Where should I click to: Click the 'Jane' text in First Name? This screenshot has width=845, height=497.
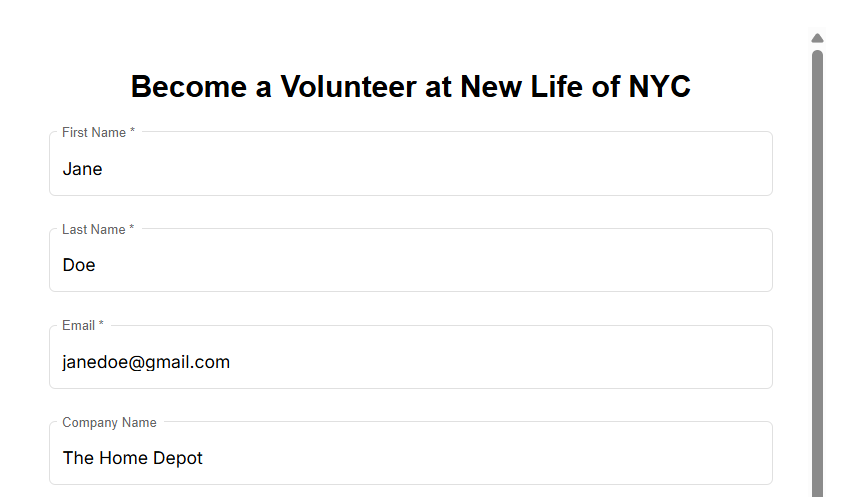(82, 169)
